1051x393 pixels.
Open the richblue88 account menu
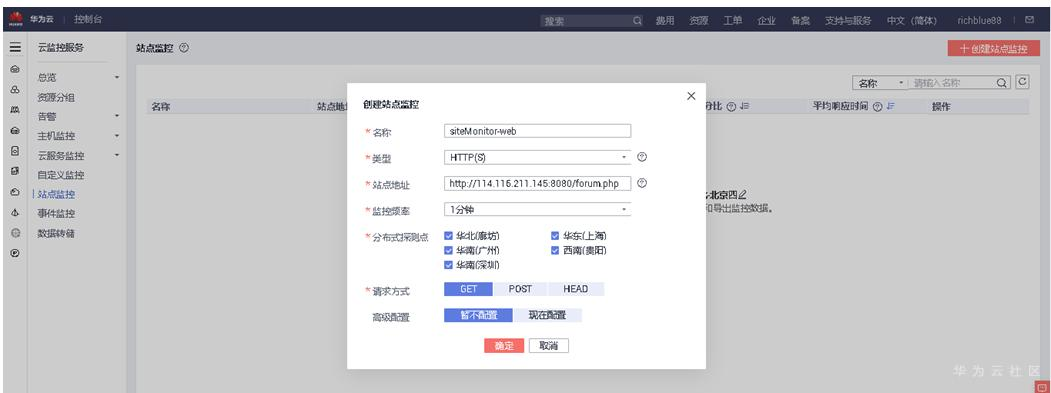[x=979, y=21]
